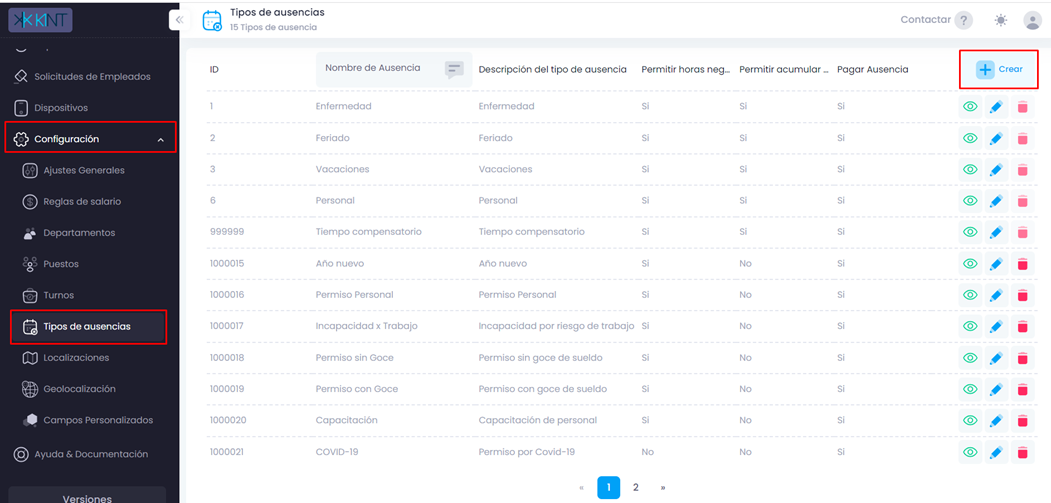View Enfermedad details with the eye icon
The height and width of the screenshot is (503, 1051).
(x=970, y=106)
